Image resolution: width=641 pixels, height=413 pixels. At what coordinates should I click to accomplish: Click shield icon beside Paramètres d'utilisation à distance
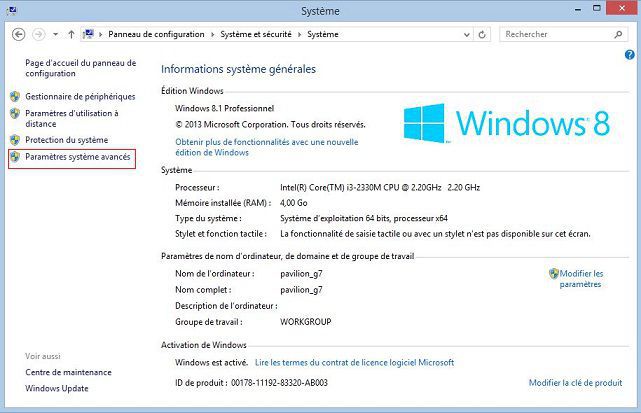[x=15, y=113]
